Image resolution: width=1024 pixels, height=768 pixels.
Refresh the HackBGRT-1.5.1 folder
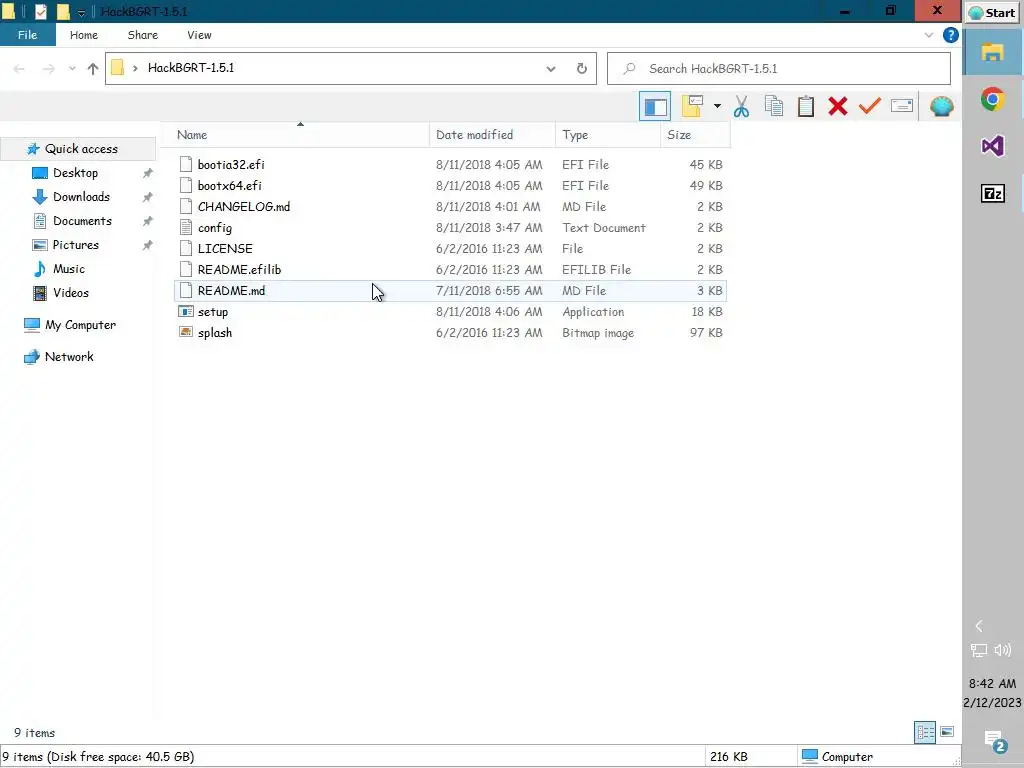(x=581, y=69)
